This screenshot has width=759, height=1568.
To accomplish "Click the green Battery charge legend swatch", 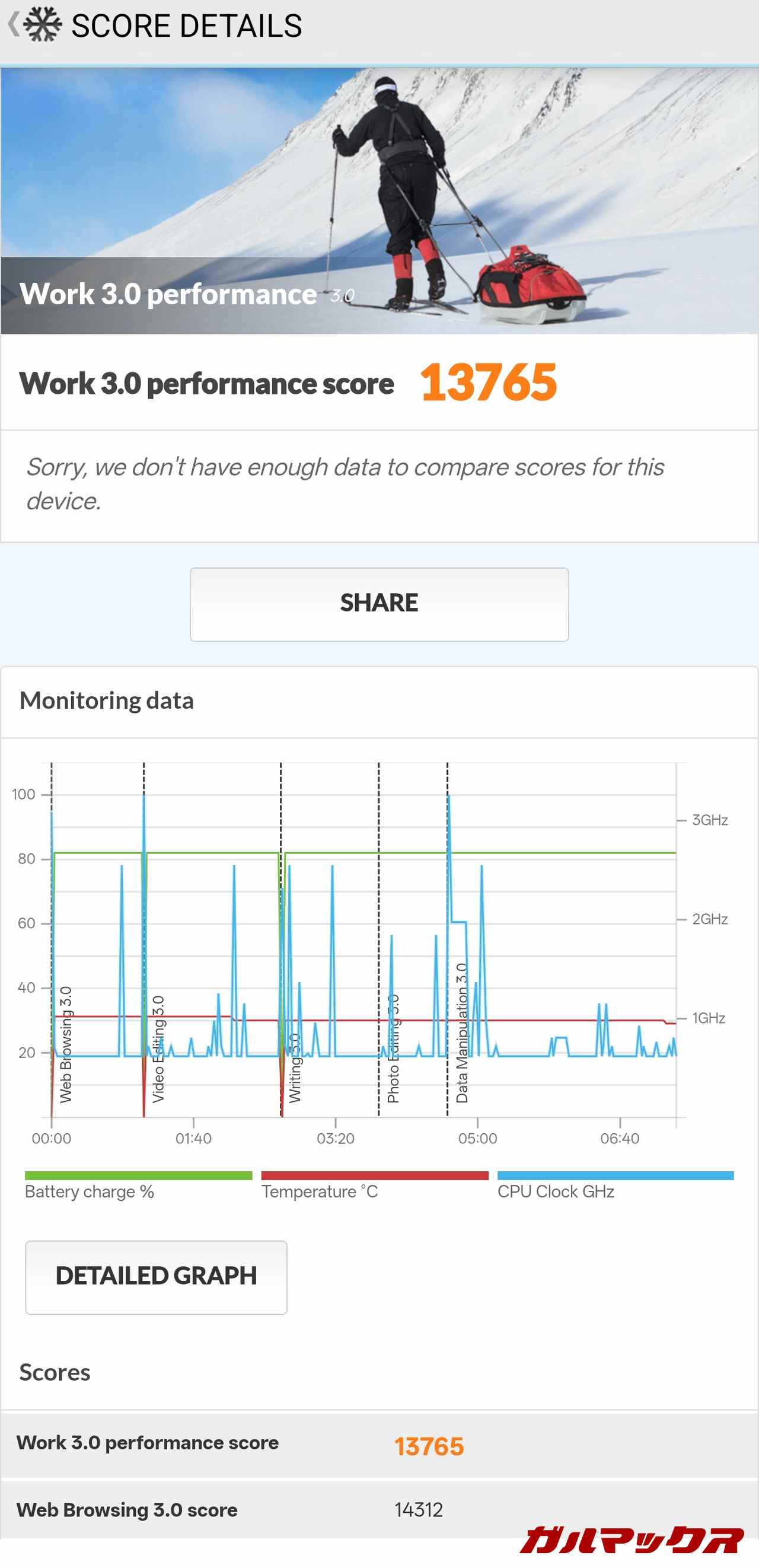I will pyautogui.click(x=138, y=1175).
